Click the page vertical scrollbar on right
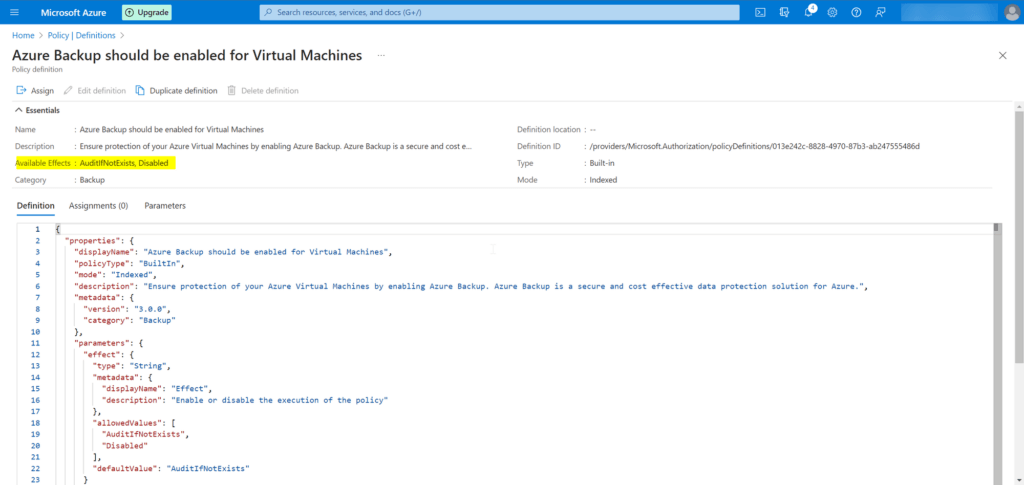Image resolution: width=1024 pixels, height=485 pixels. 1020,235
